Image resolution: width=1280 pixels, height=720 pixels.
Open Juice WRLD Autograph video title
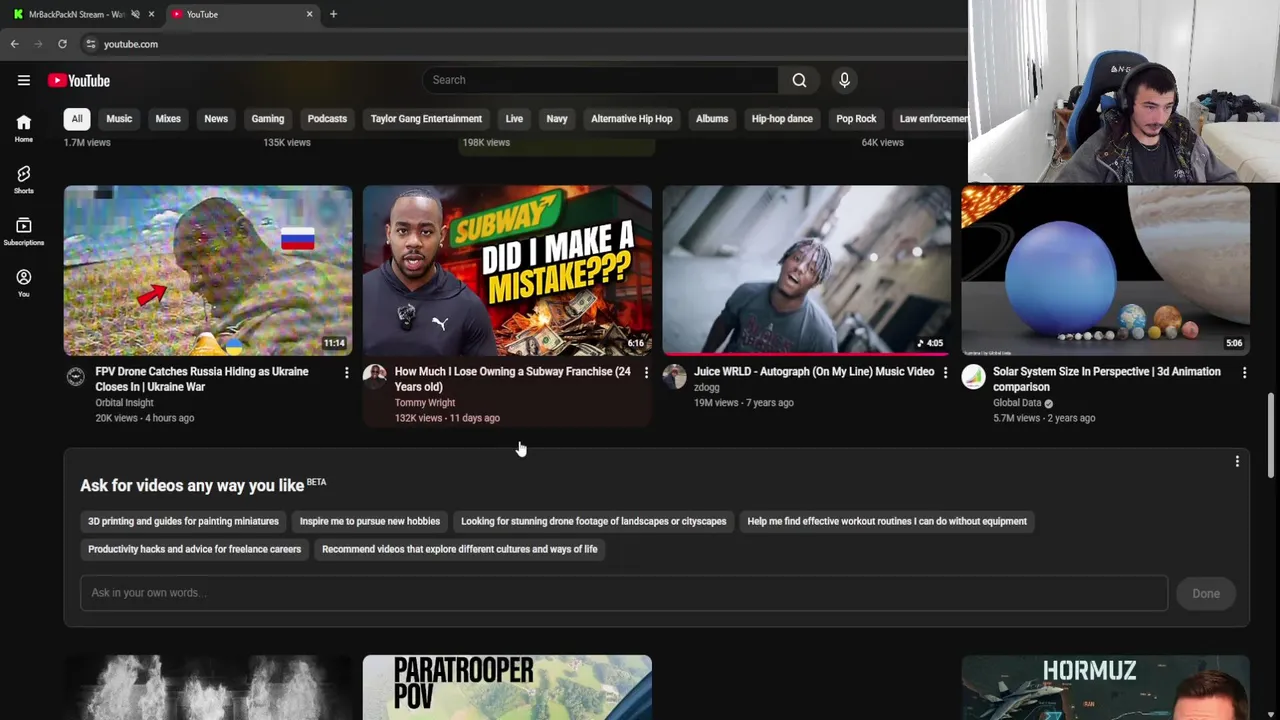click(814, 372)
